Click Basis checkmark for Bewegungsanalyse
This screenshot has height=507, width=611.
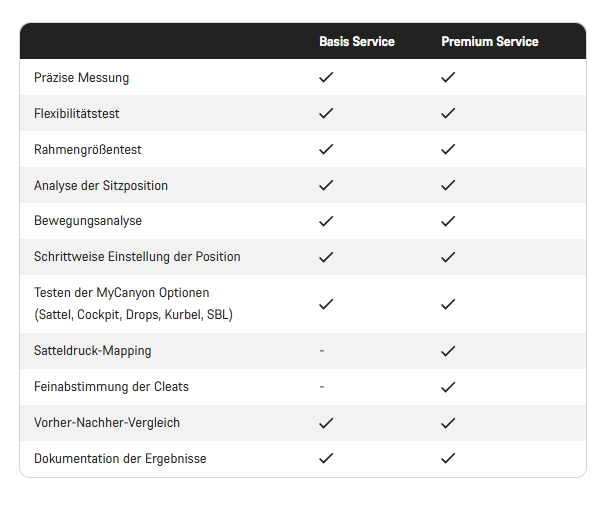click(326, 221)
